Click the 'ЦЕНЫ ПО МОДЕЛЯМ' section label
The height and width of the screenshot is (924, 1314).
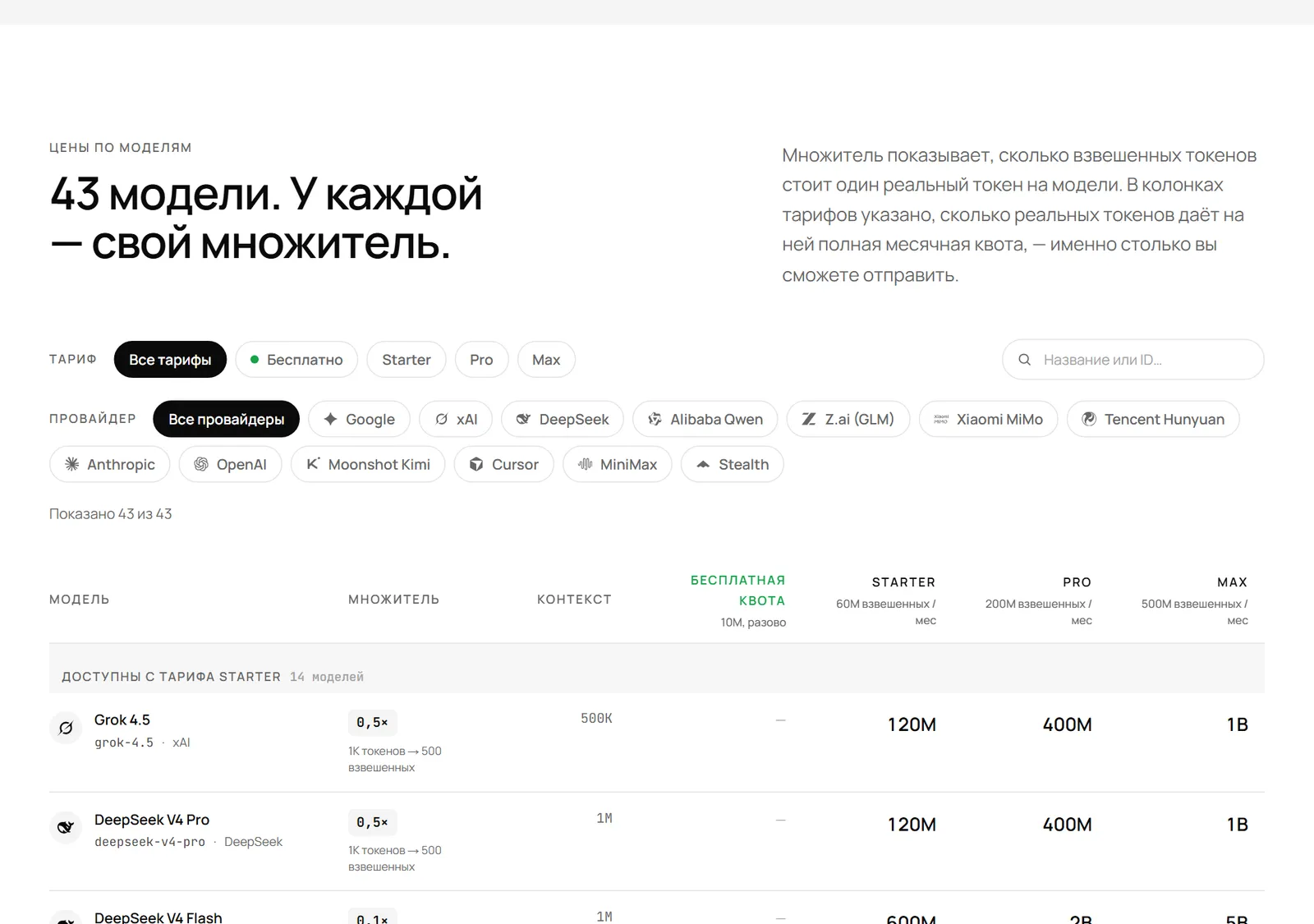click(x=121, y=148)
